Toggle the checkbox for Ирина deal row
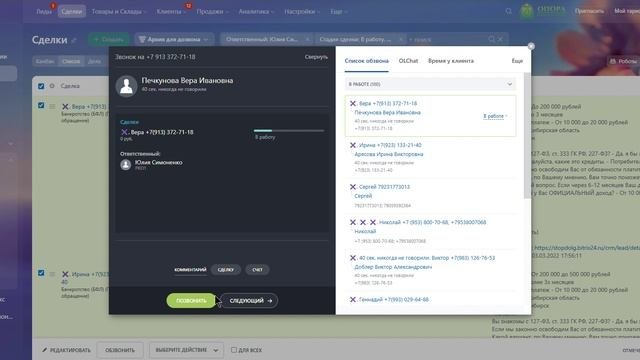Viewport: 640px width, 360px height. coord(41,273)
